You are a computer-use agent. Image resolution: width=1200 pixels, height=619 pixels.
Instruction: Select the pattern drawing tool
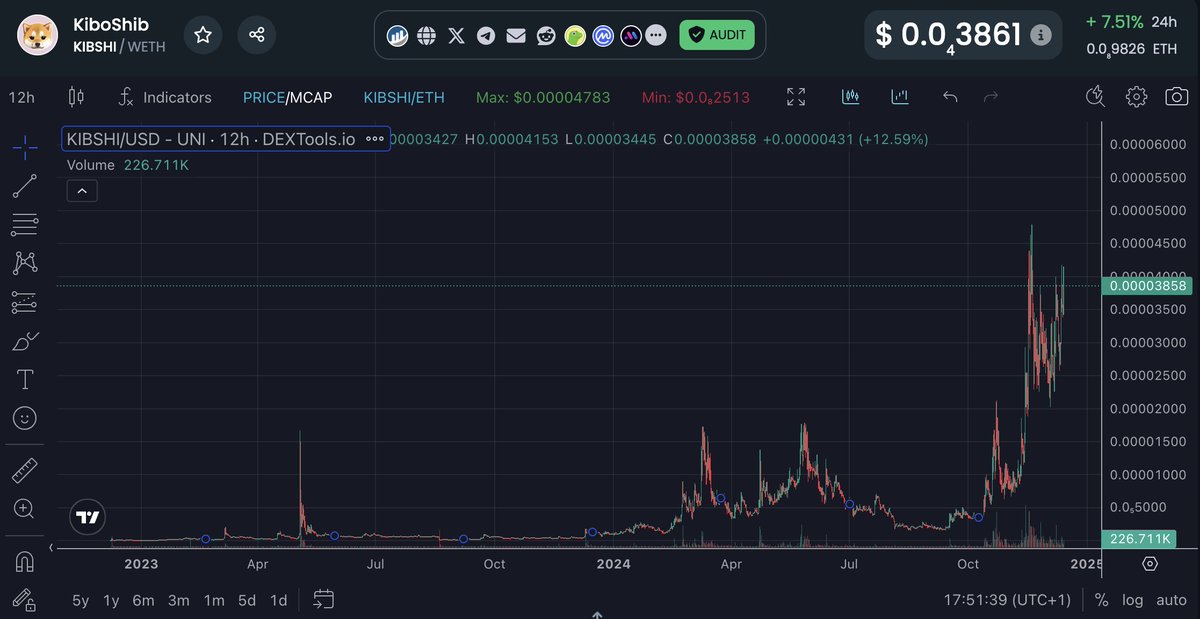point(25,263)
